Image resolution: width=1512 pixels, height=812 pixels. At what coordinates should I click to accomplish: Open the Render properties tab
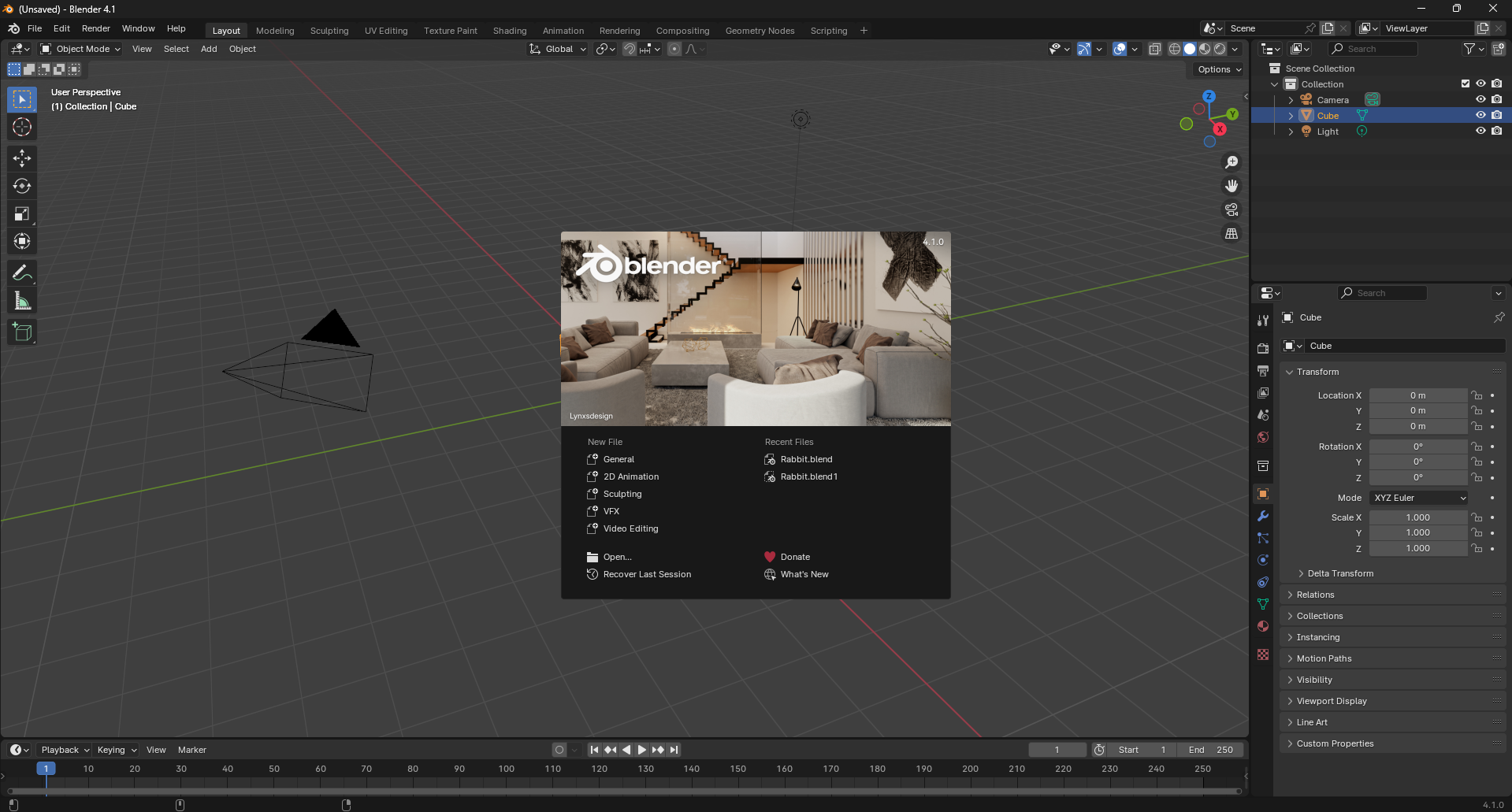[x=1263, y=348]
